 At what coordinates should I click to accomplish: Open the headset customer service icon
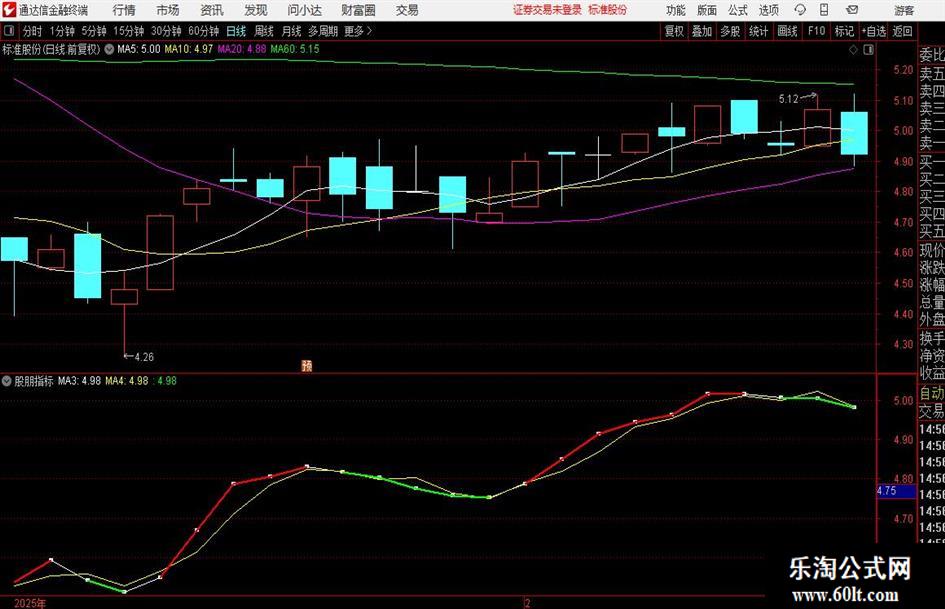click(800, 10)
